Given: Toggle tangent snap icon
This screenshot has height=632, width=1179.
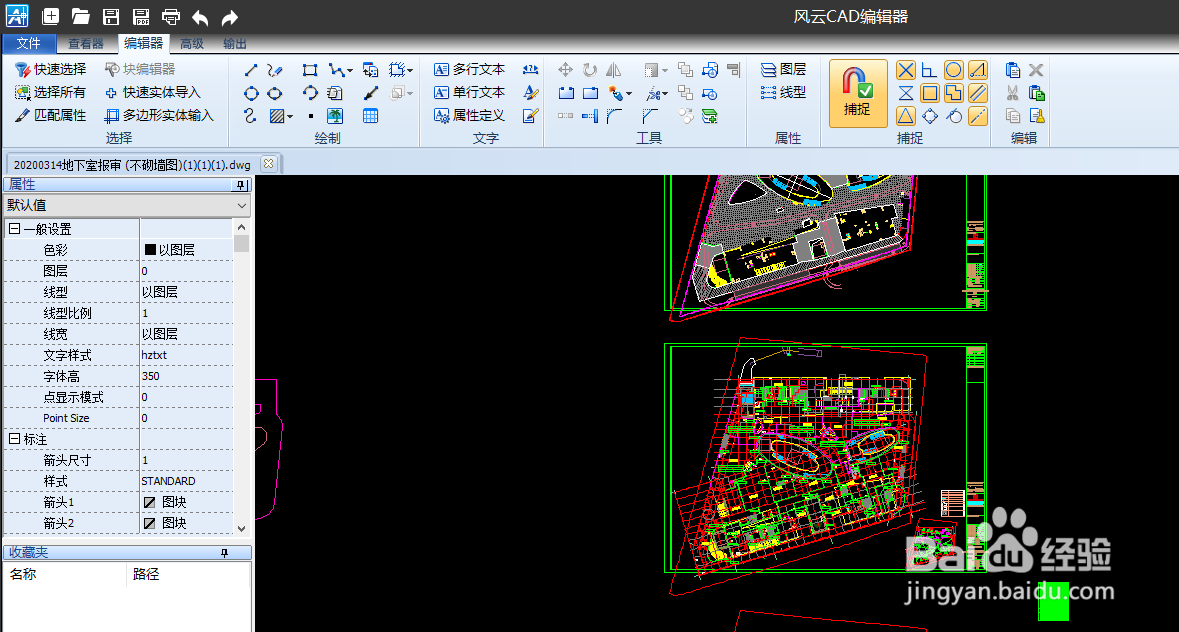Looking at the screenshot, I should coord(954,116).
